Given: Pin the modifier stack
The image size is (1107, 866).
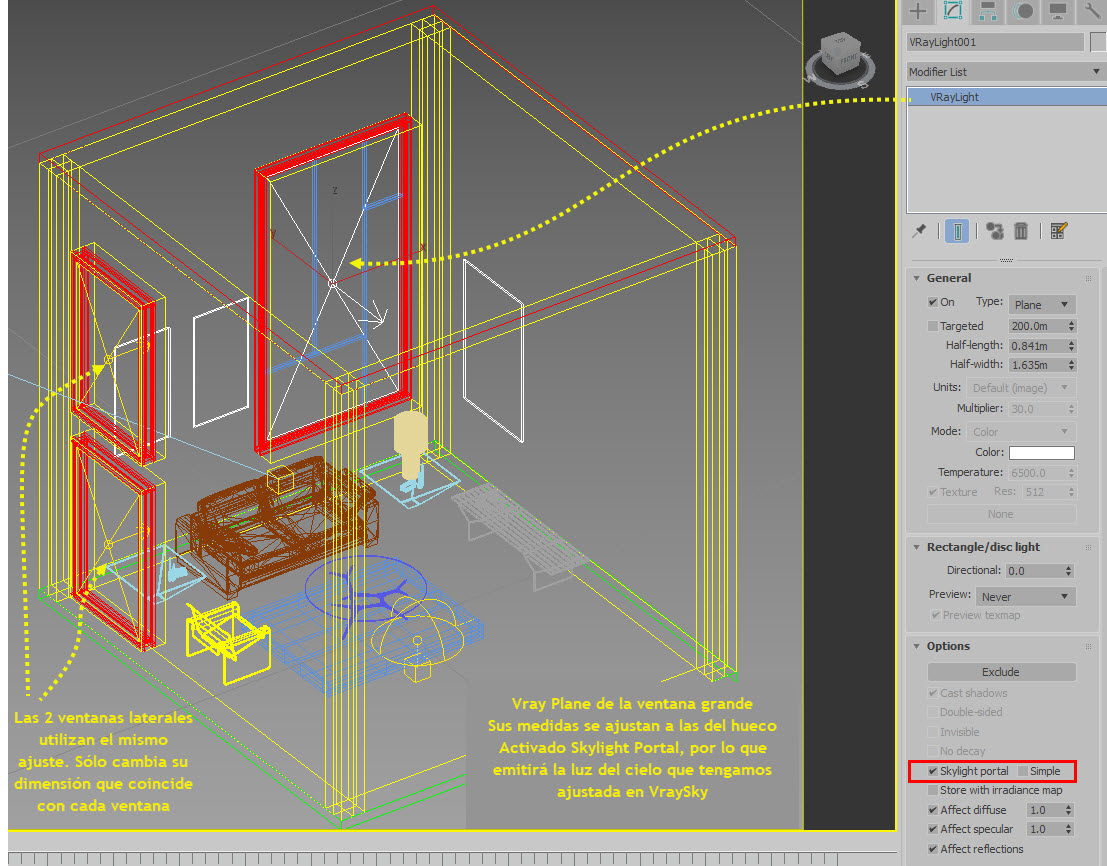Looking at the screenshot, I should coord(918,231).
